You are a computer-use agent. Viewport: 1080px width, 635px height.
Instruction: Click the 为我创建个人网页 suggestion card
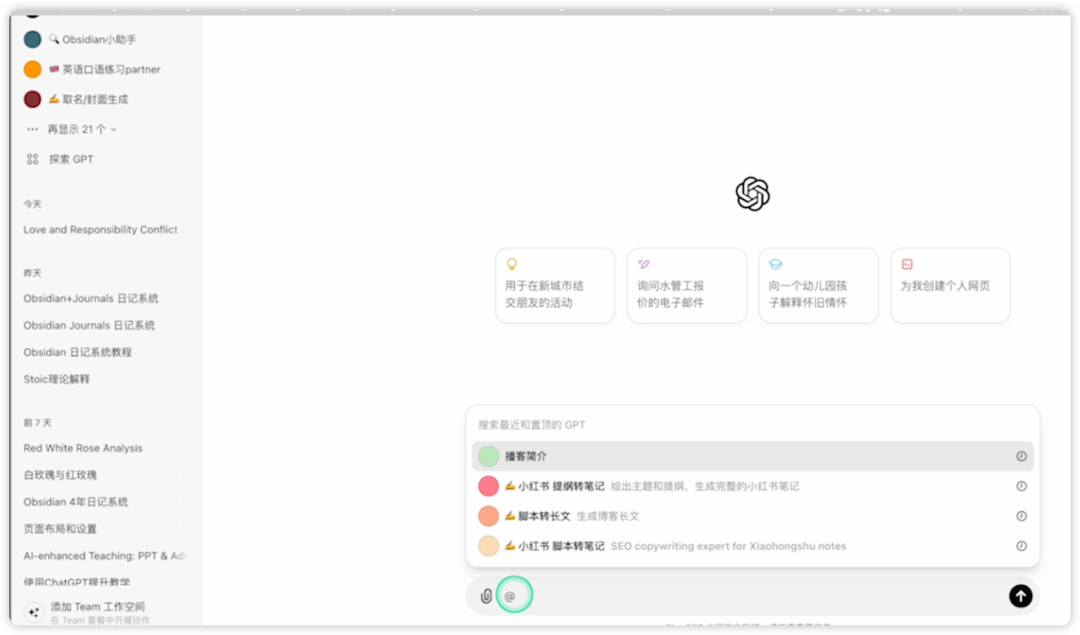point(950,285)
